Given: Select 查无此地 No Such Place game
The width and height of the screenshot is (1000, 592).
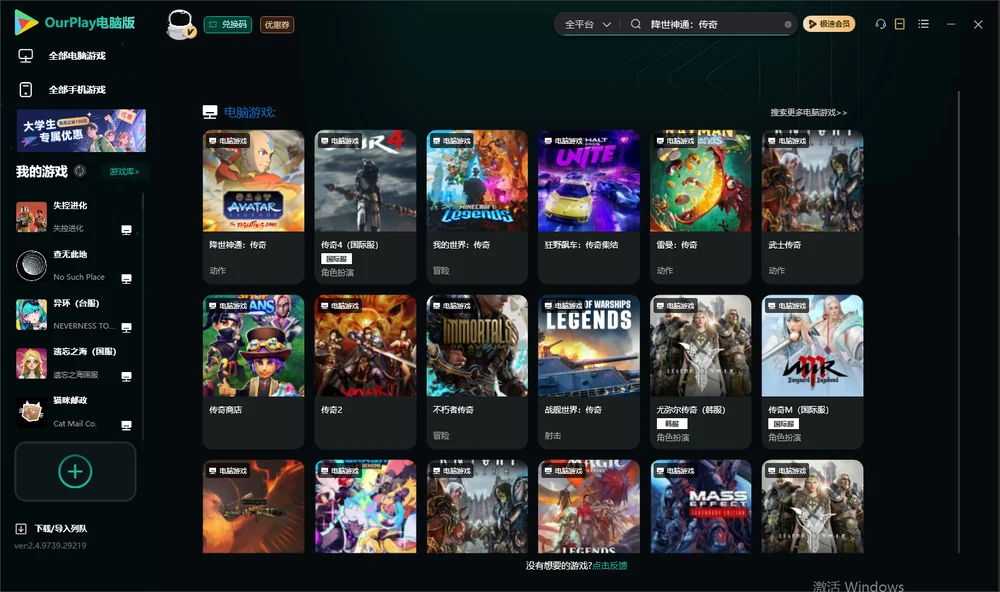Looking at the screenshot, I should (x=75, y=266).
